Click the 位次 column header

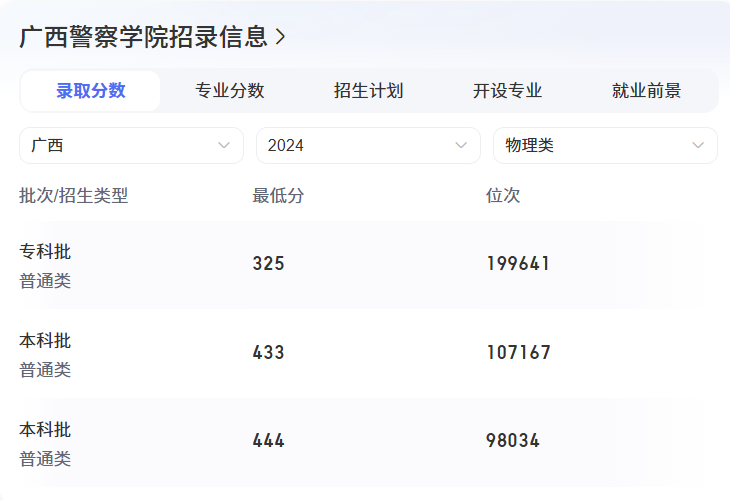pos(503,196)
